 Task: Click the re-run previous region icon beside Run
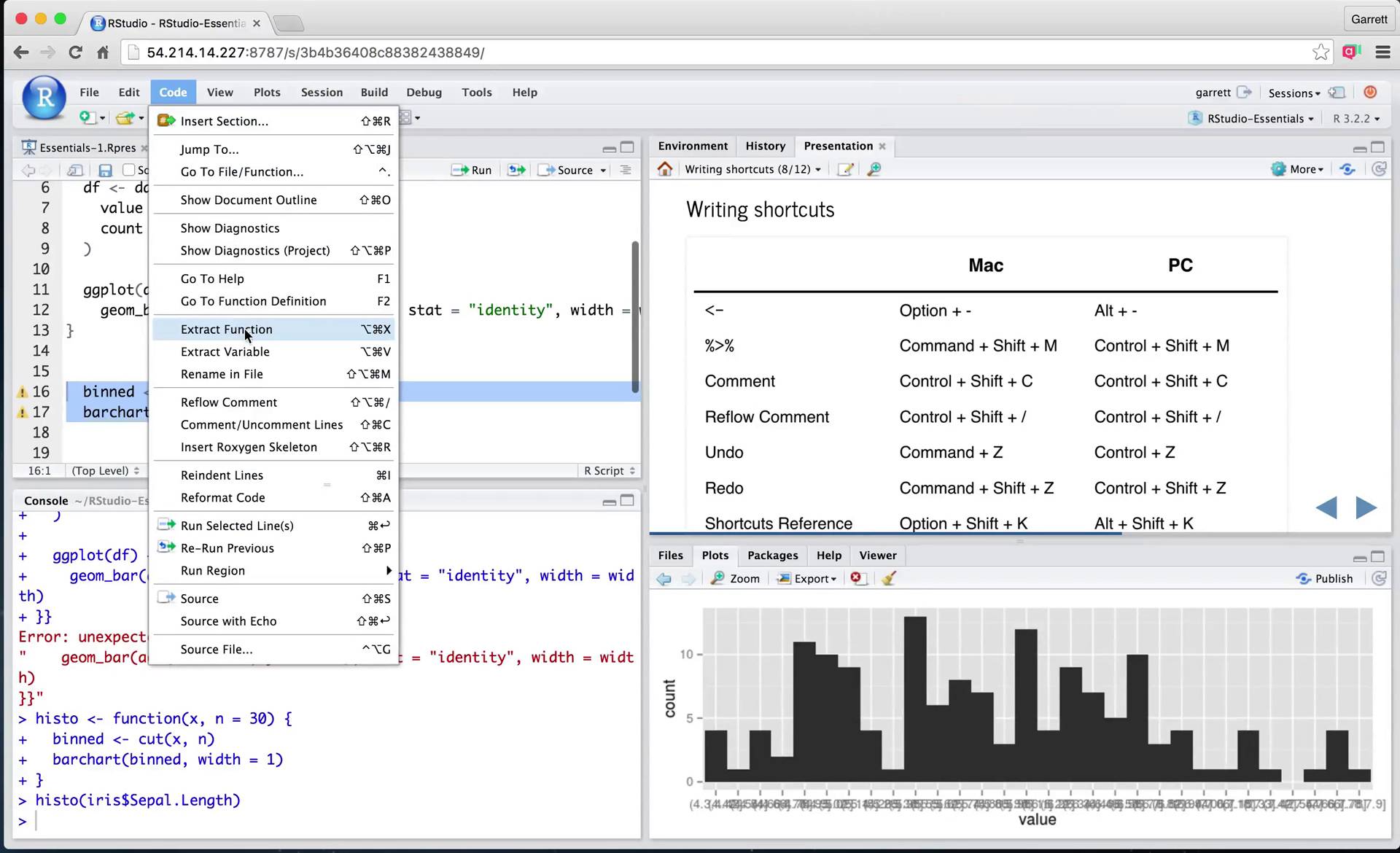click(516, 170)
